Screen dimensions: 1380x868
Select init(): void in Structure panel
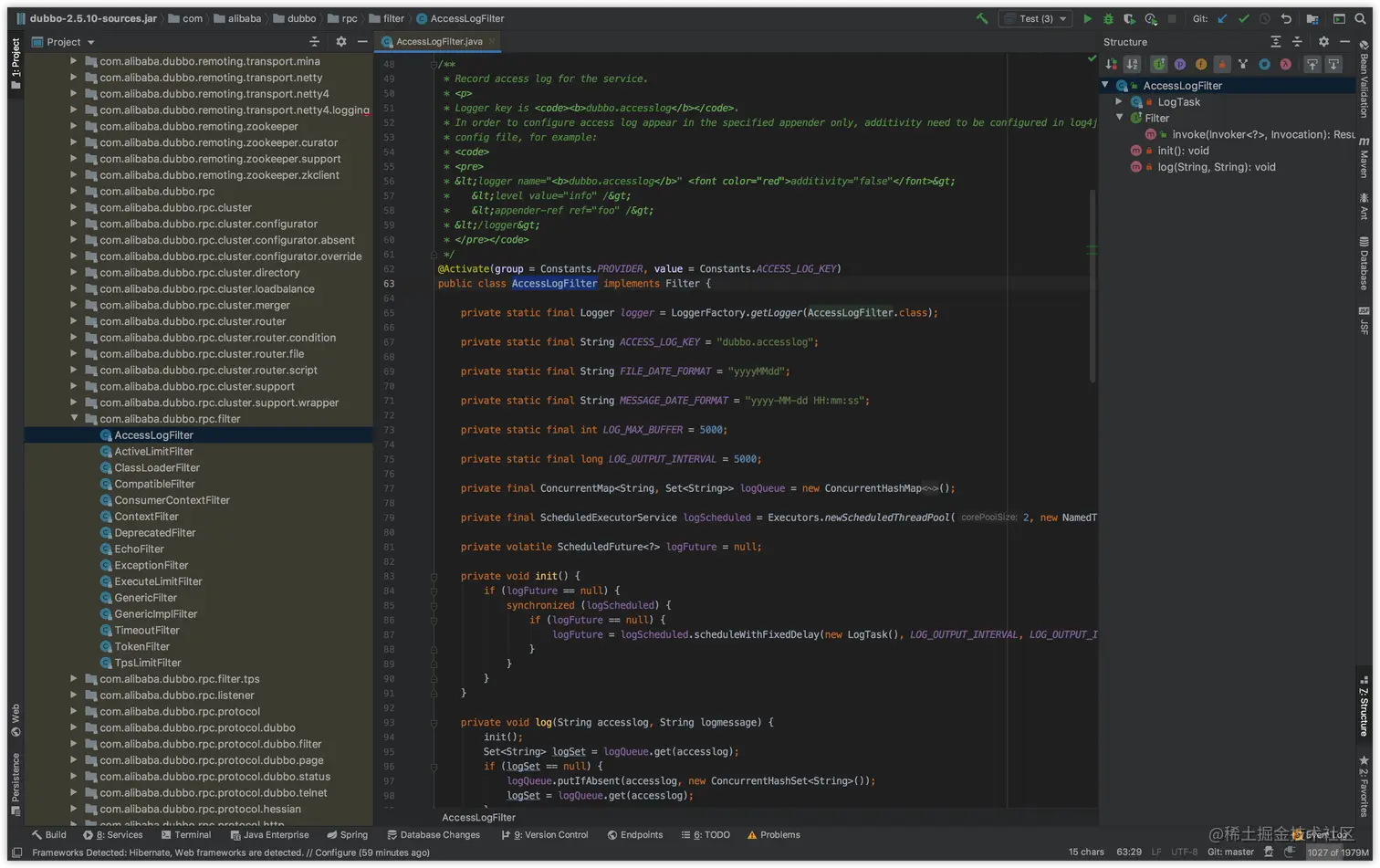[x=1183, y=151]
